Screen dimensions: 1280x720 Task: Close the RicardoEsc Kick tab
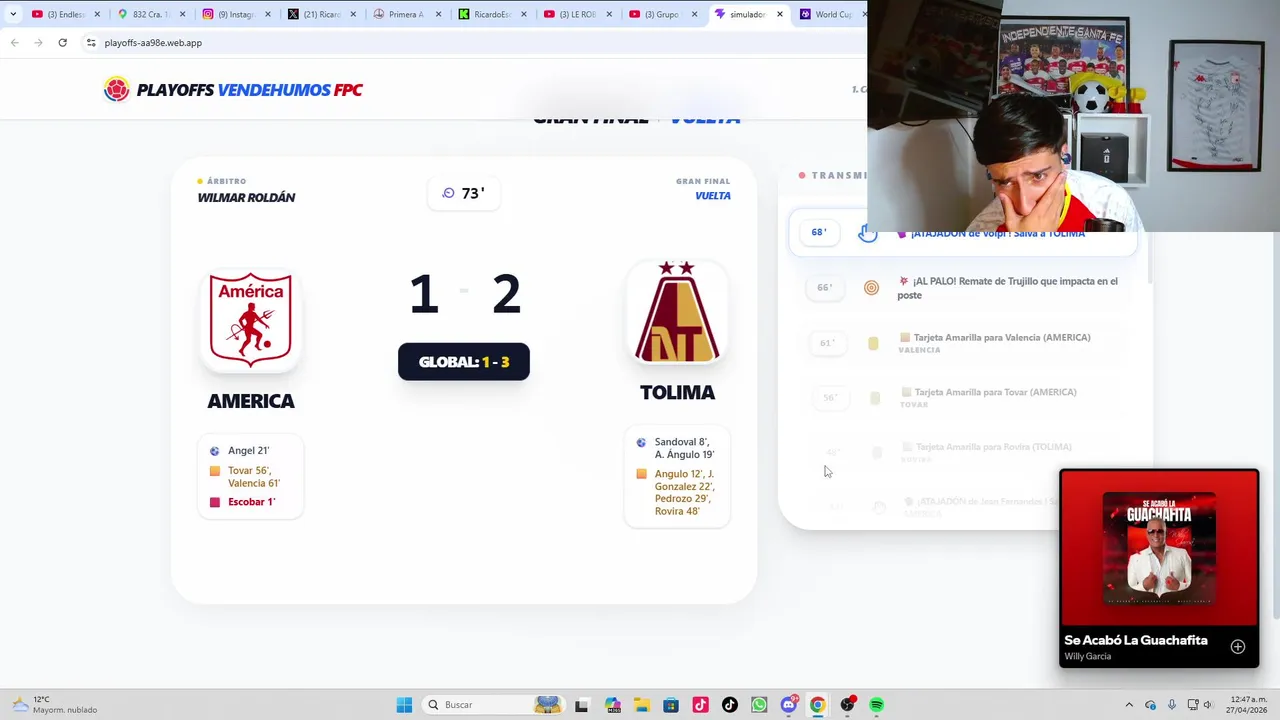[523, 14]
